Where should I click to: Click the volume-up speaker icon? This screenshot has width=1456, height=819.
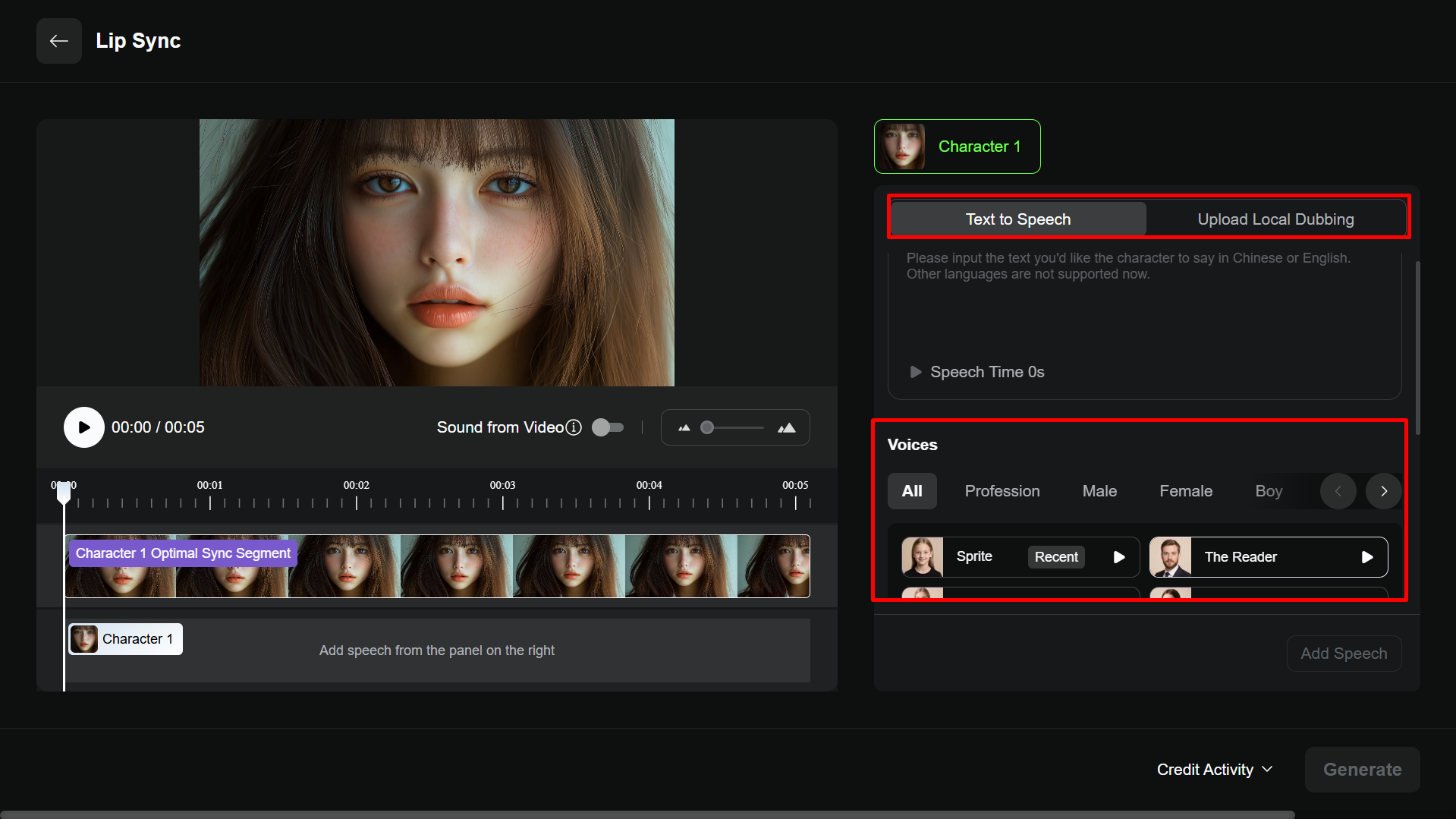[787, 427]
